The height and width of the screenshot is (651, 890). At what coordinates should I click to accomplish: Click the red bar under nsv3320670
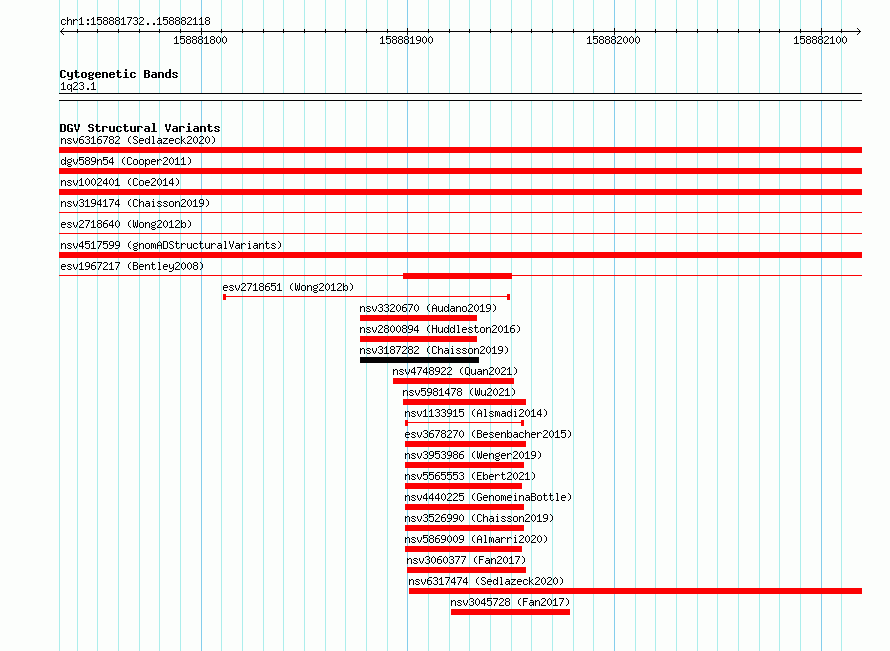(418, 318)
